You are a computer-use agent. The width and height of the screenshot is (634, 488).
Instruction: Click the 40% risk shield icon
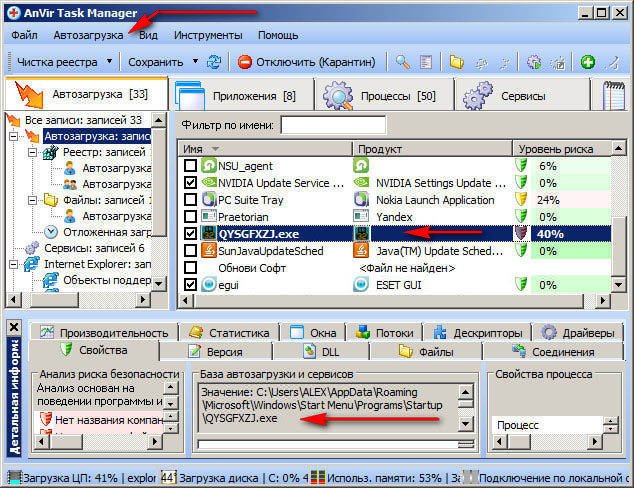click(521, 233)
